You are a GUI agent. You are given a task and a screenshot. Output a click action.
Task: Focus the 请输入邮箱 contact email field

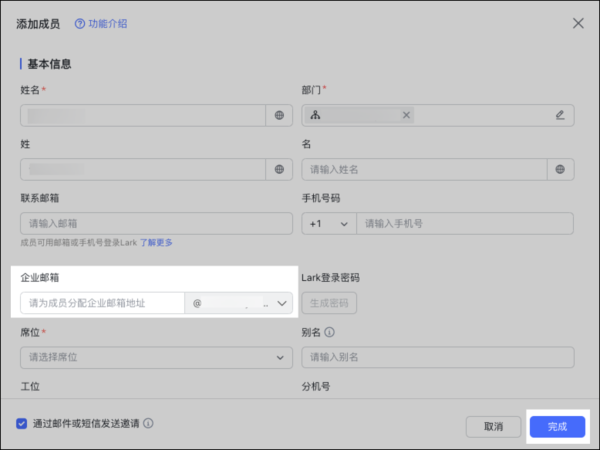[156, 224]
